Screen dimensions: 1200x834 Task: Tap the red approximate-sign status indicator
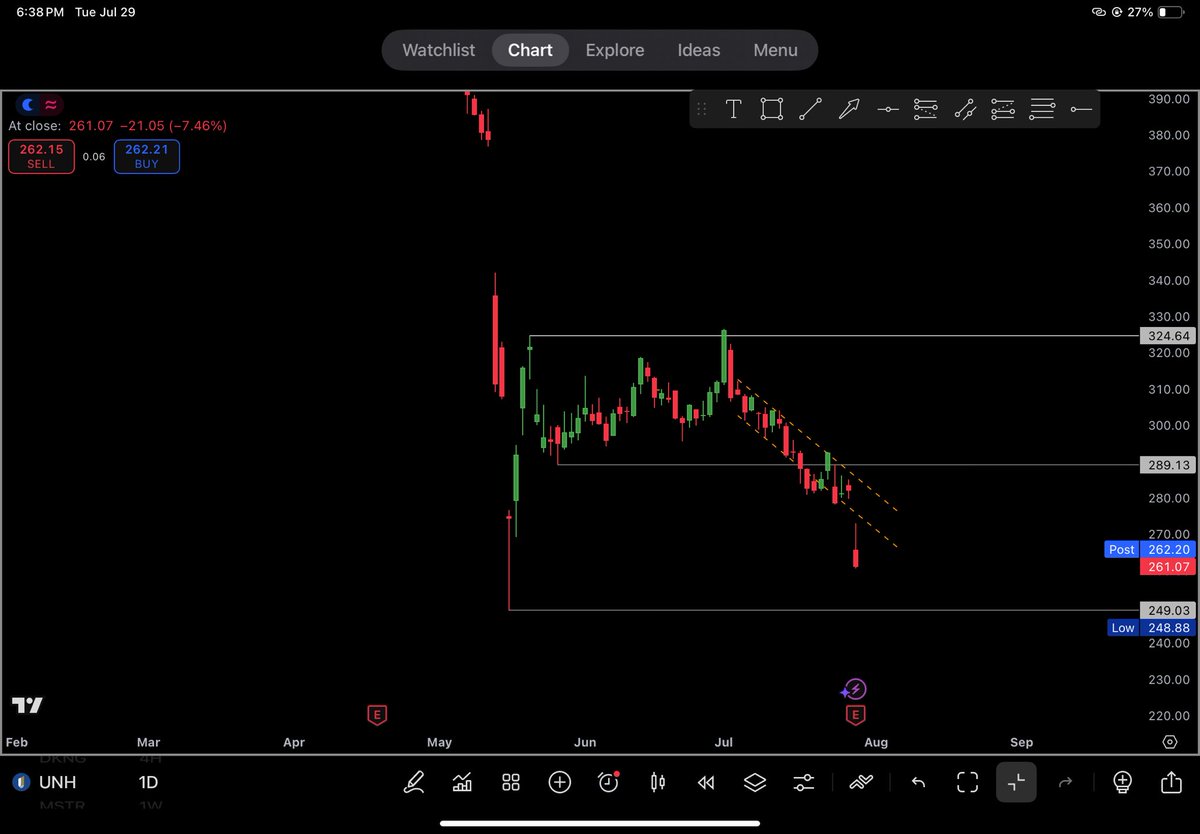coord(51,104)
